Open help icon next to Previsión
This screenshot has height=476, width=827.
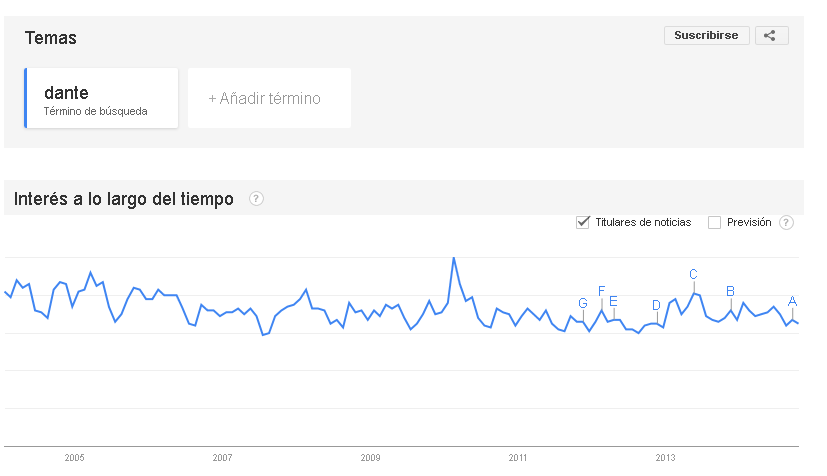tap(786, 222)
